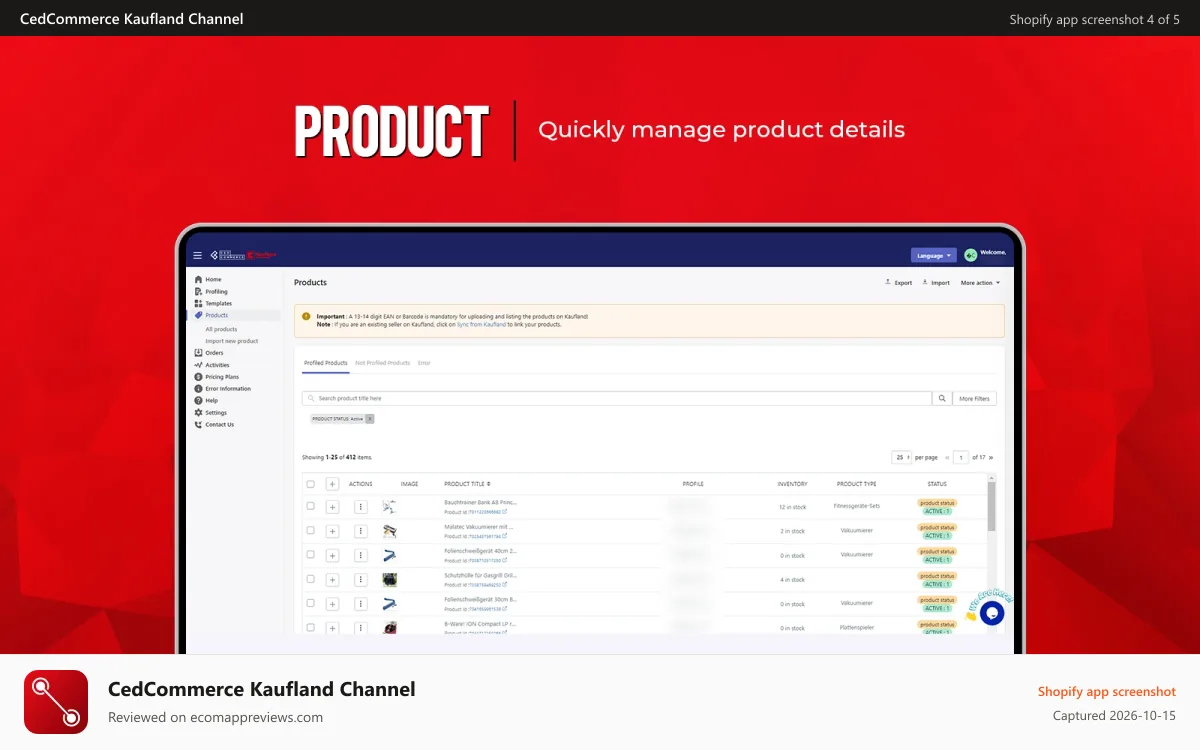Click the Orders sidebar icon
Screen dimensions: 1200x750
[x=198, y=353]
